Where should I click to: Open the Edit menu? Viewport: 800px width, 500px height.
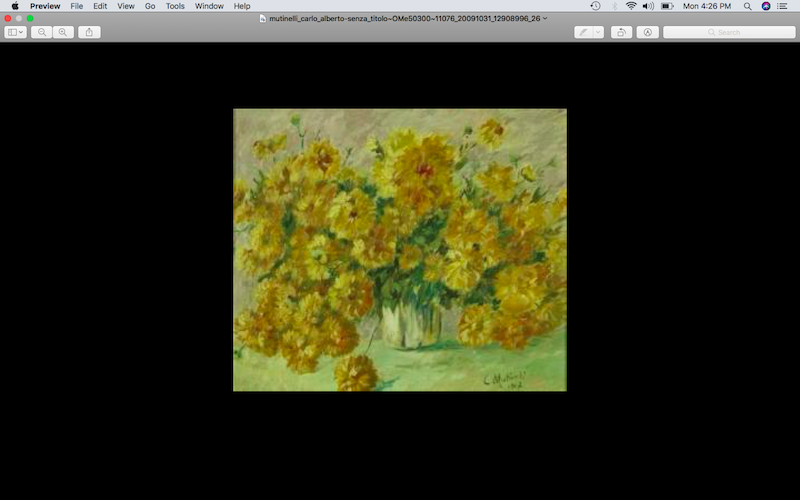[100, 6]
